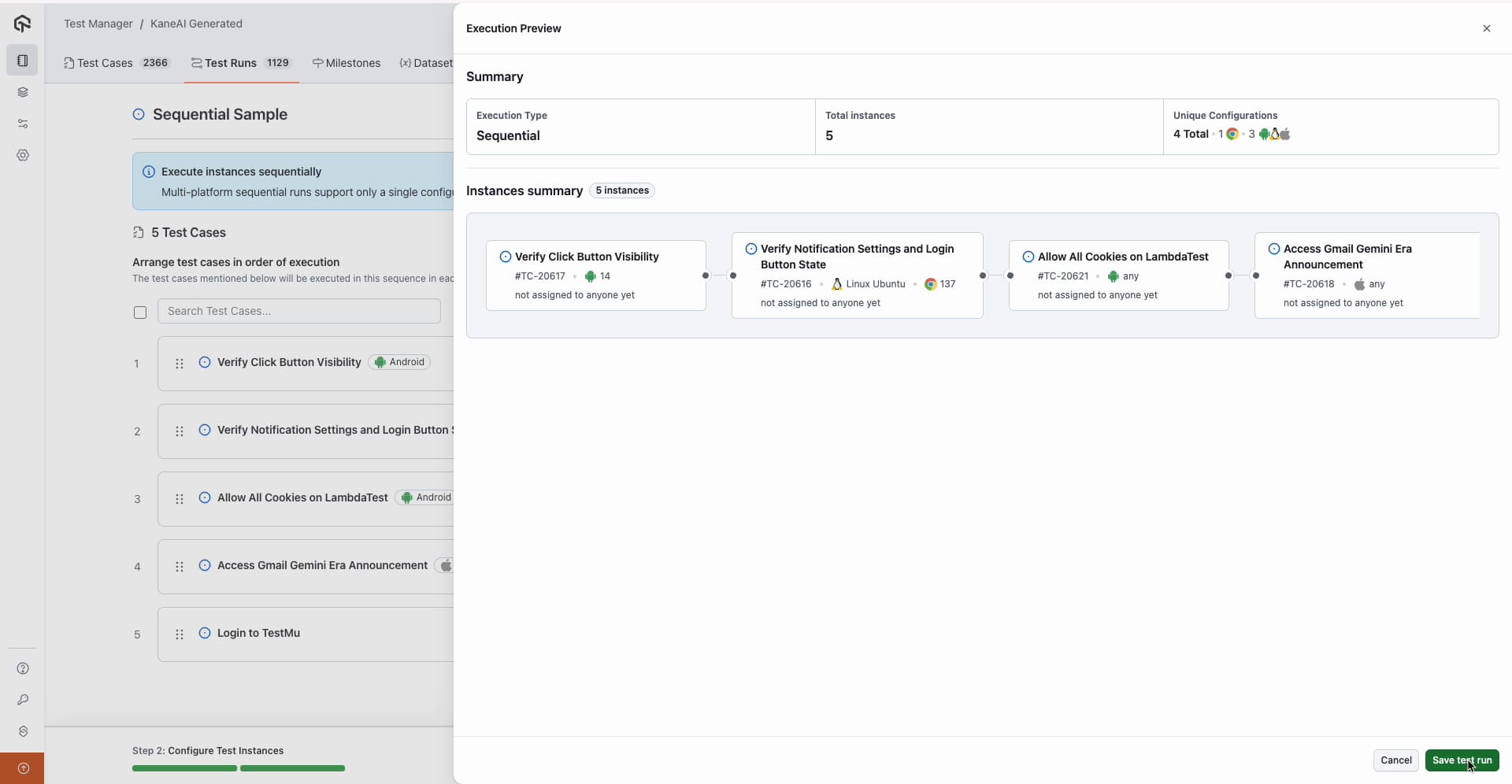Switch to the Test Runs tab
The height and width of the screenshot is (784, 1512).
pos(228,62)
